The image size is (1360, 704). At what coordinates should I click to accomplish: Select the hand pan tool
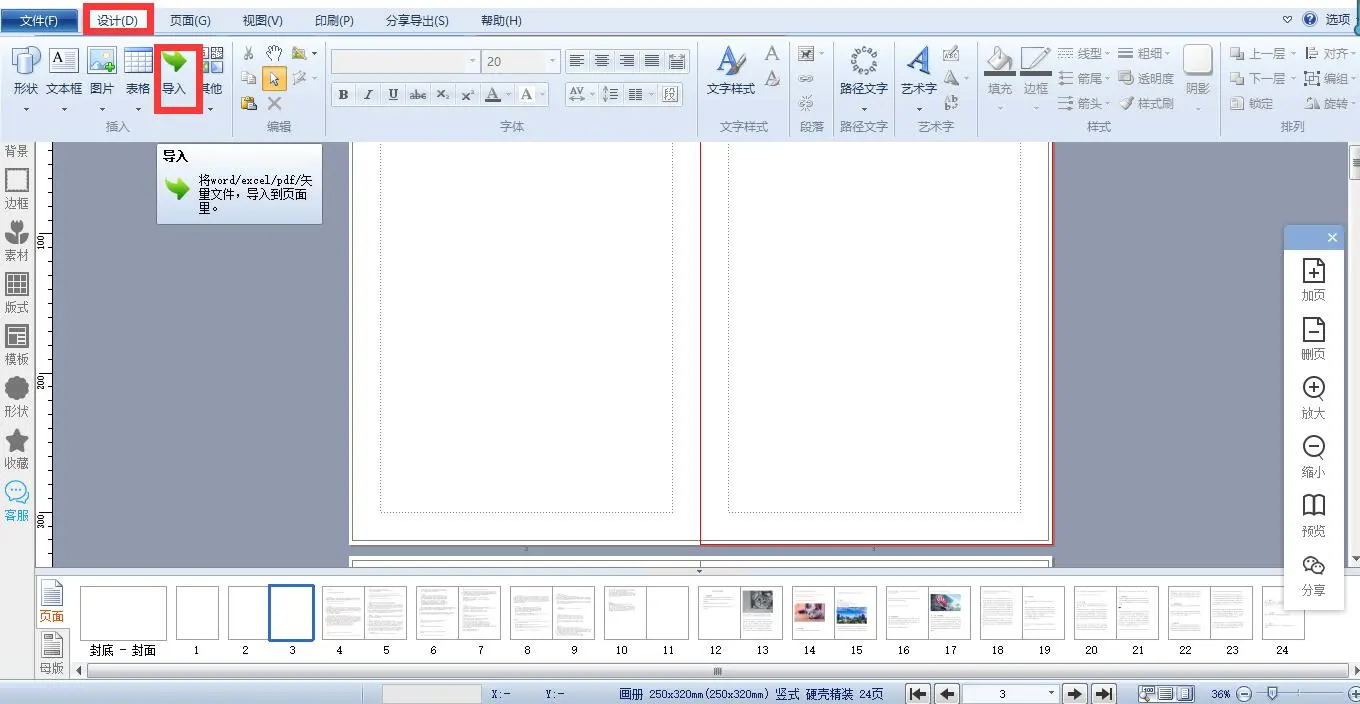pyautogui.click(x=274, y=53)
